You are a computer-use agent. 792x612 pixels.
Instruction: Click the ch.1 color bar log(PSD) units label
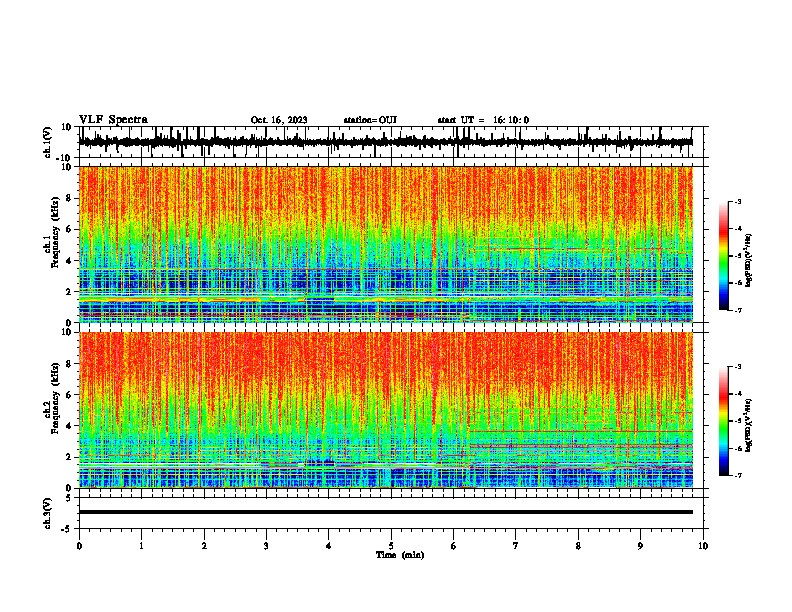(749, 261)
